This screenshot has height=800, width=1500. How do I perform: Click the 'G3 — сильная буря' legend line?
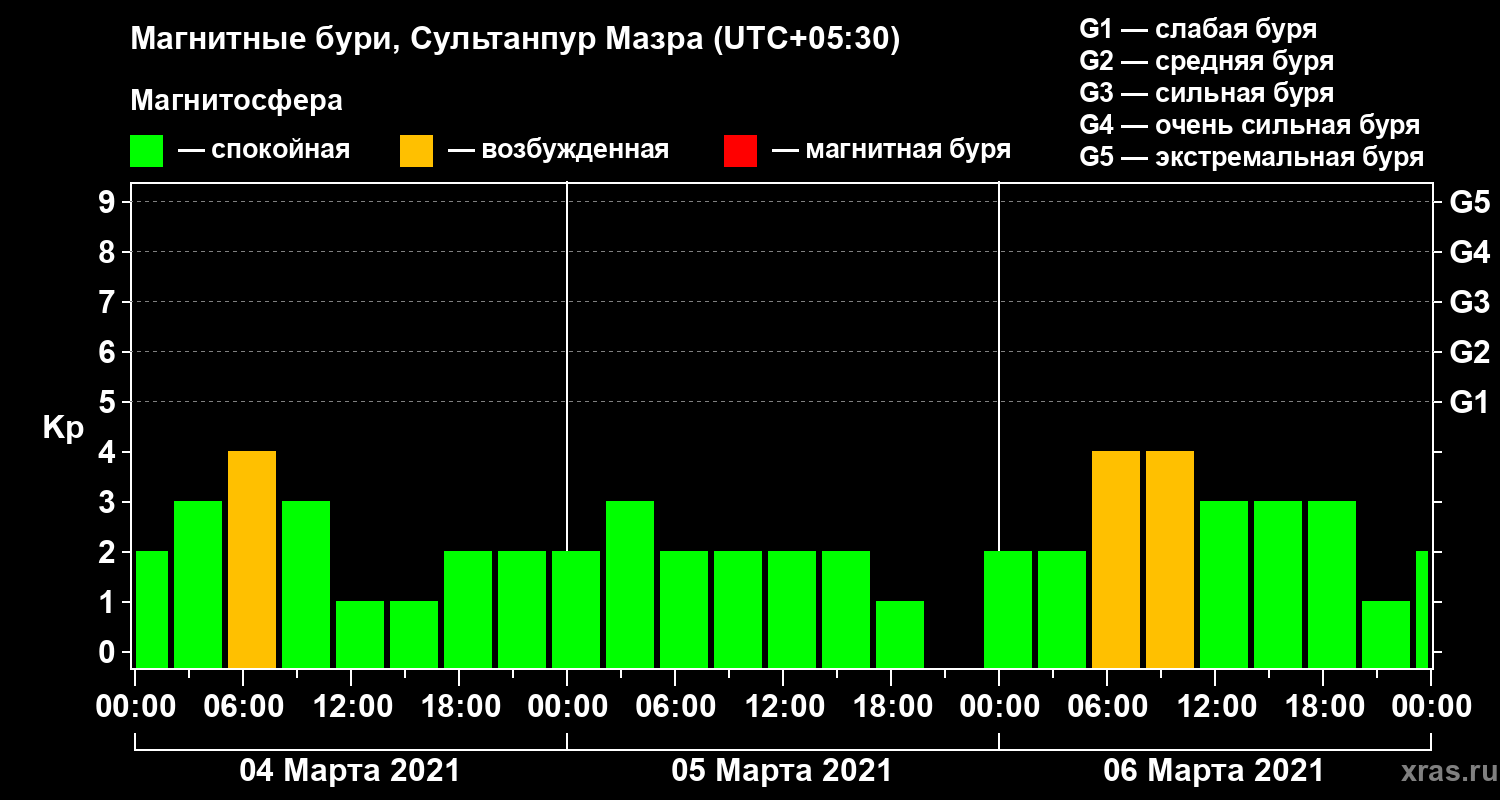point(1207,93)
